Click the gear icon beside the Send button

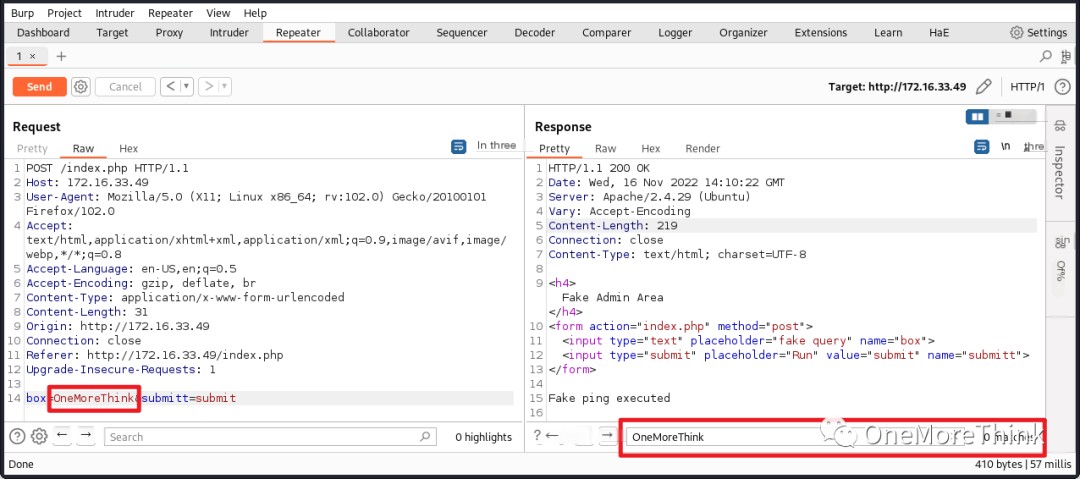coord(81,87)
